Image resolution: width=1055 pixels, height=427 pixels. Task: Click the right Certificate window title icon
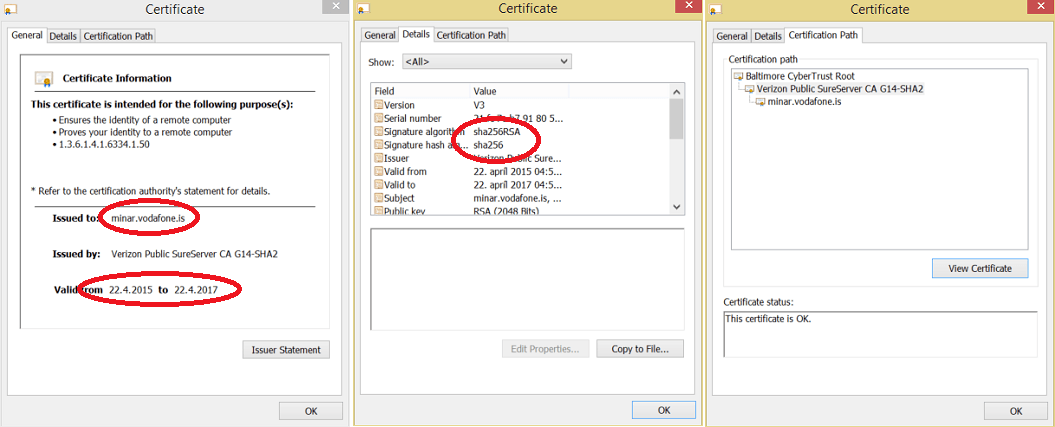pos(715,9)
